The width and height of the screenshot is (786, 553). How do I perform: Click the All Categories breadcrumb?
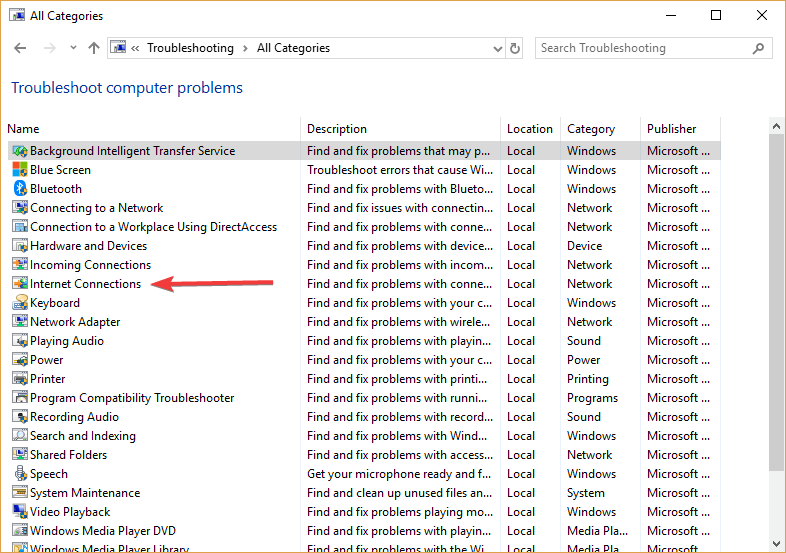293,48
